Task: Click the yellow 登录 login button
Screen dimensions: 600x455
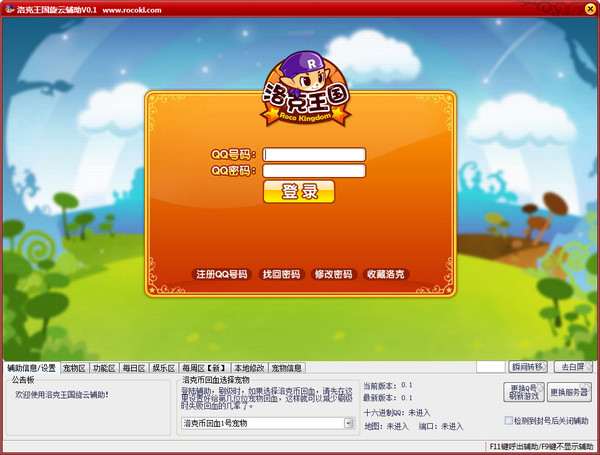Action: [299, 191]
